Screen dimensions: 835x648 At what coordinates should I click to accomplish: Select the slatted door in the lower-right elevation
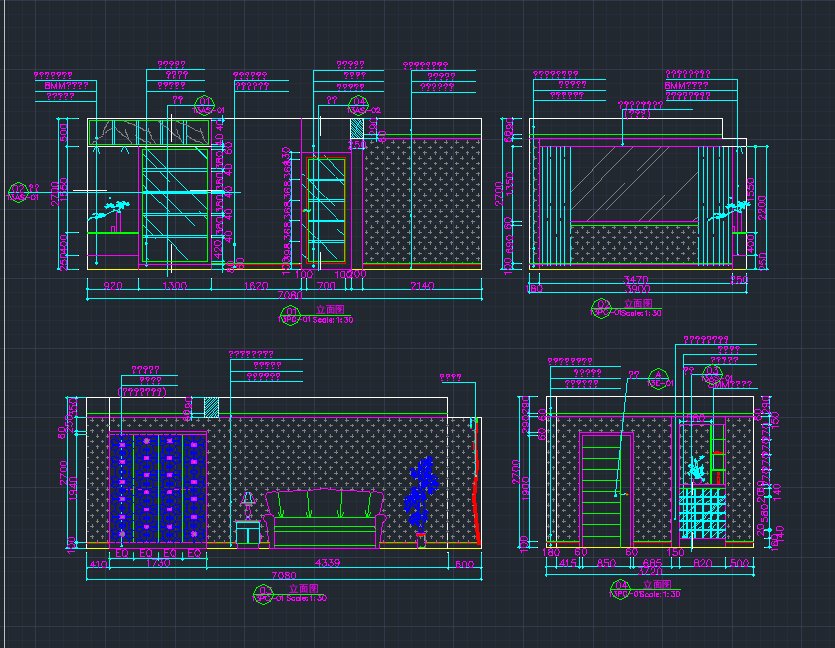point(607,487)
